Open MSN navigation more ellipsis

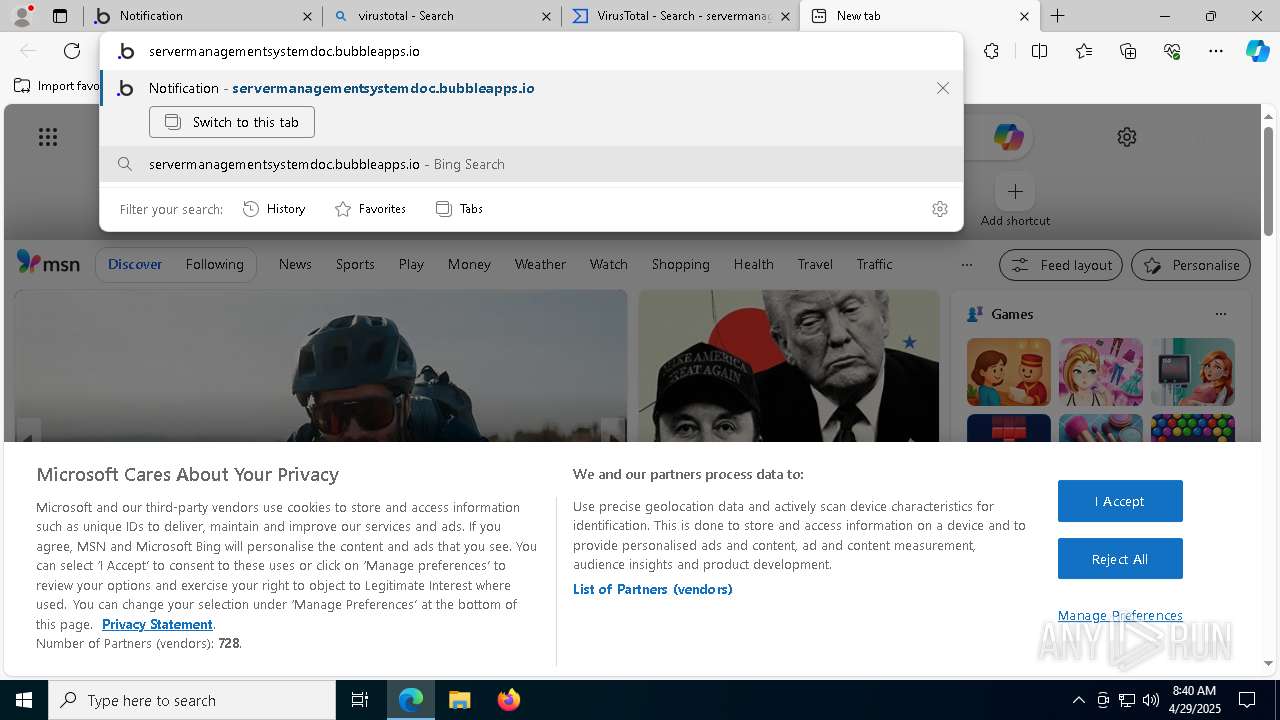coord(966,265)
